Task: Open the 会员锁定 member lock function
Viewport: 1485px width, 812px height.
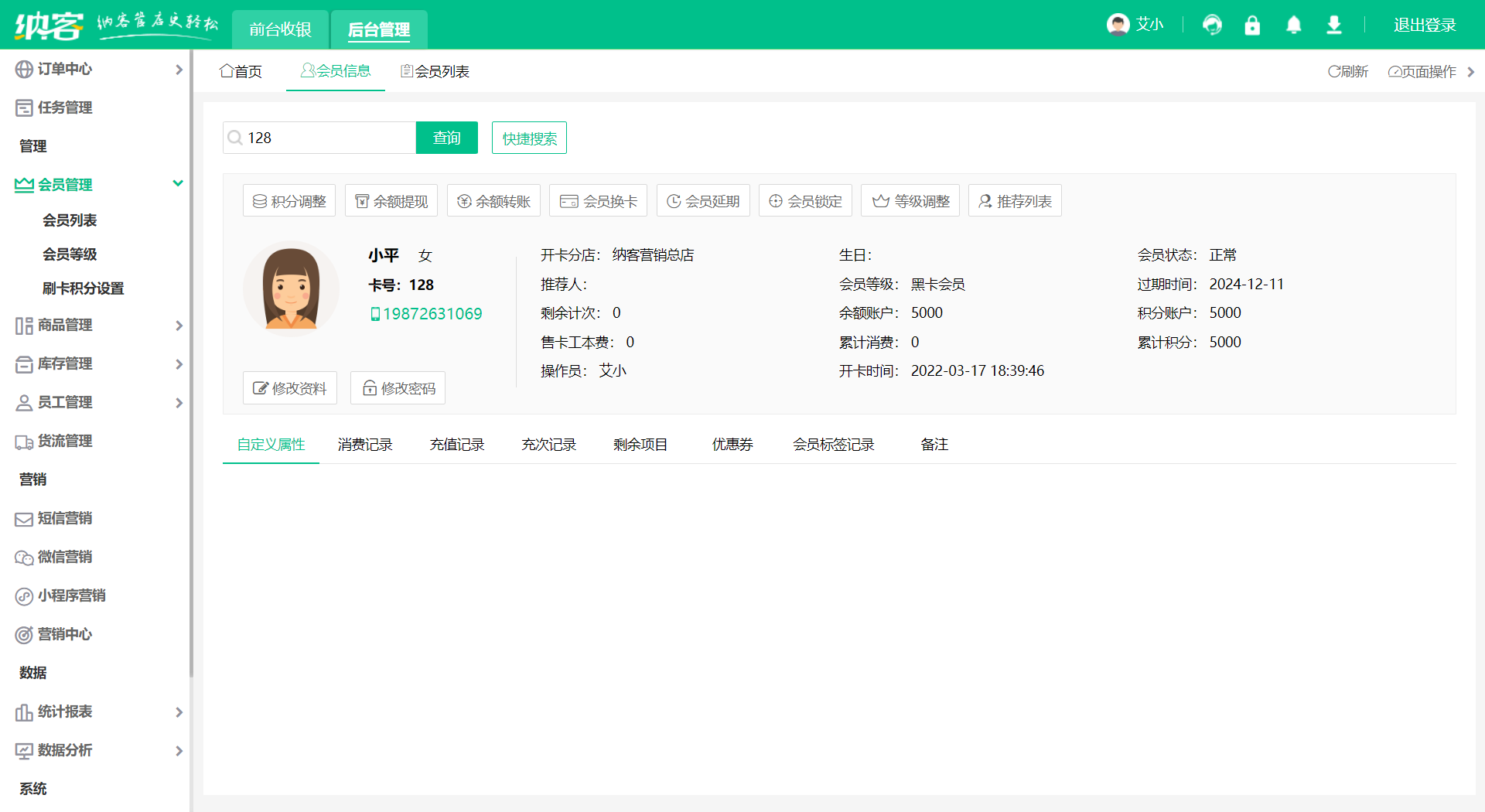Action: pos(805,200)
